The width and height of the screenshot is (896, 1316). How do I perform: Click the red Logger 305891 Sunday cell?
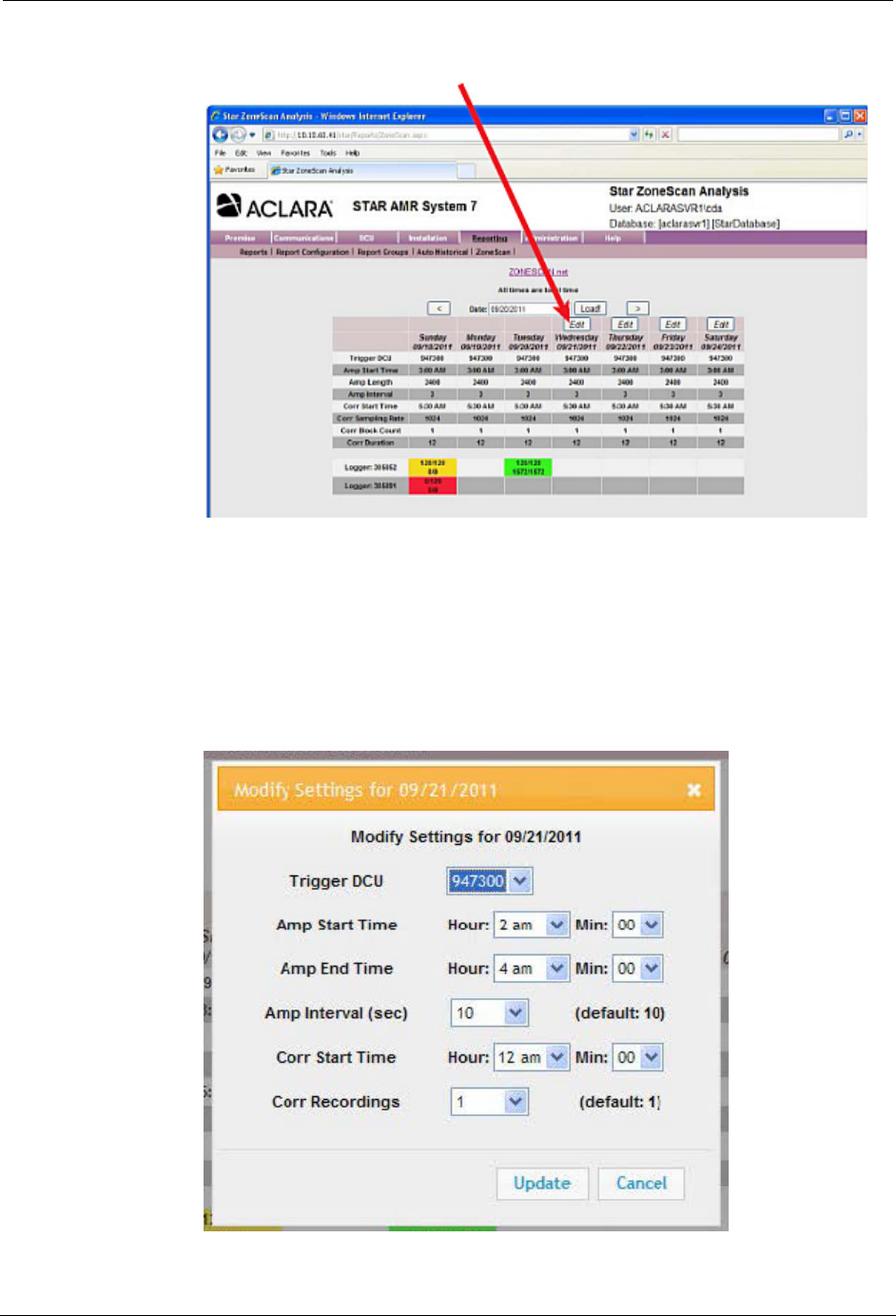pyautogui.click(x=433, y=486)
